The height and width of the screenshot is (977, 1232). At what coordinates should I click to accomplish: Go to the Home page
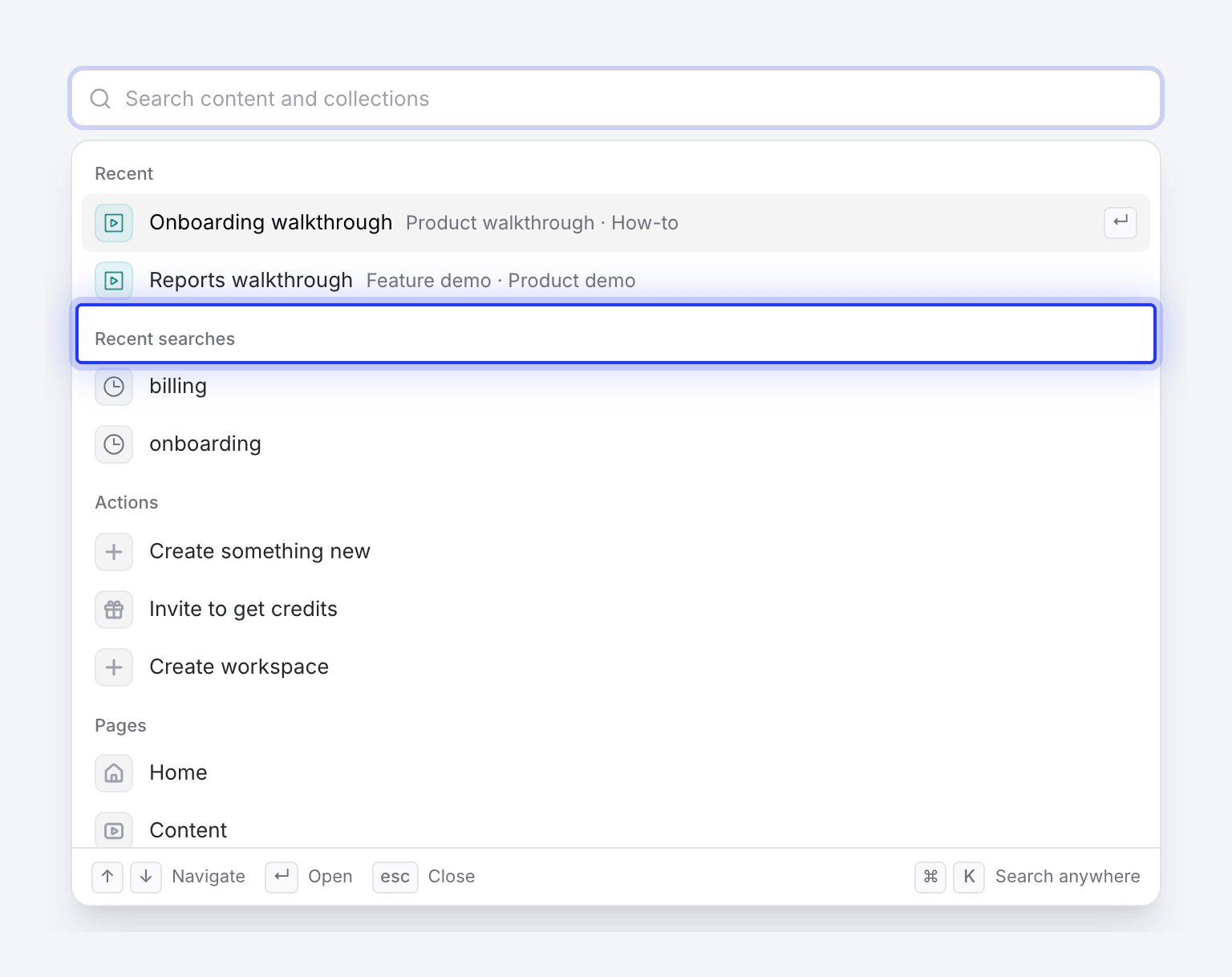[x=615, y=773]
